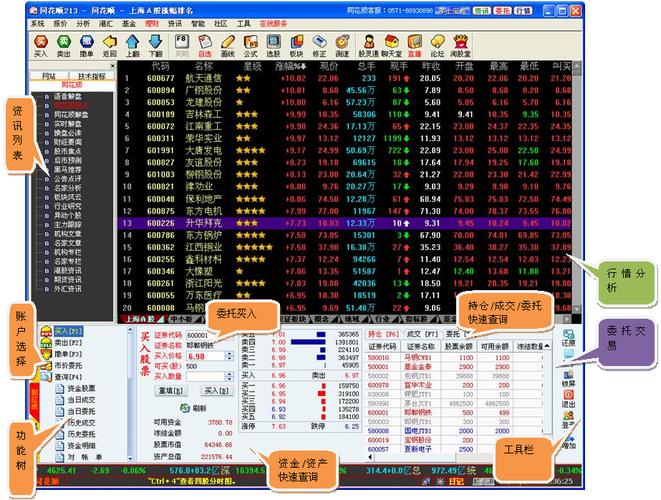Click the stock list vertical scrollbar down arrow
The width and height of the screenshot is (661, 500).
coord(577,309)
